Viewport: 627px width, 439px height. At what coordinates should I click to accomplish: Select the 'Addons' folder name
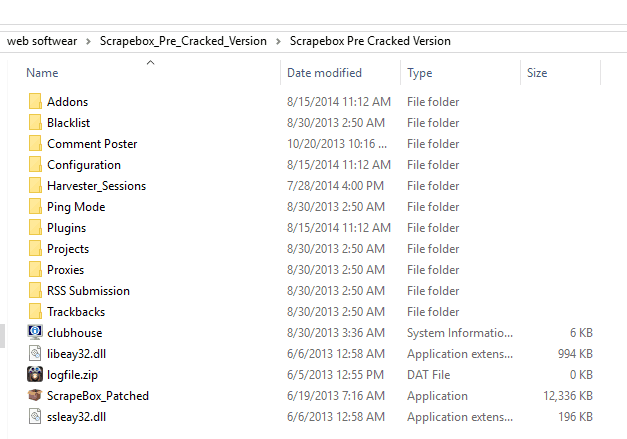coord(68,102)
